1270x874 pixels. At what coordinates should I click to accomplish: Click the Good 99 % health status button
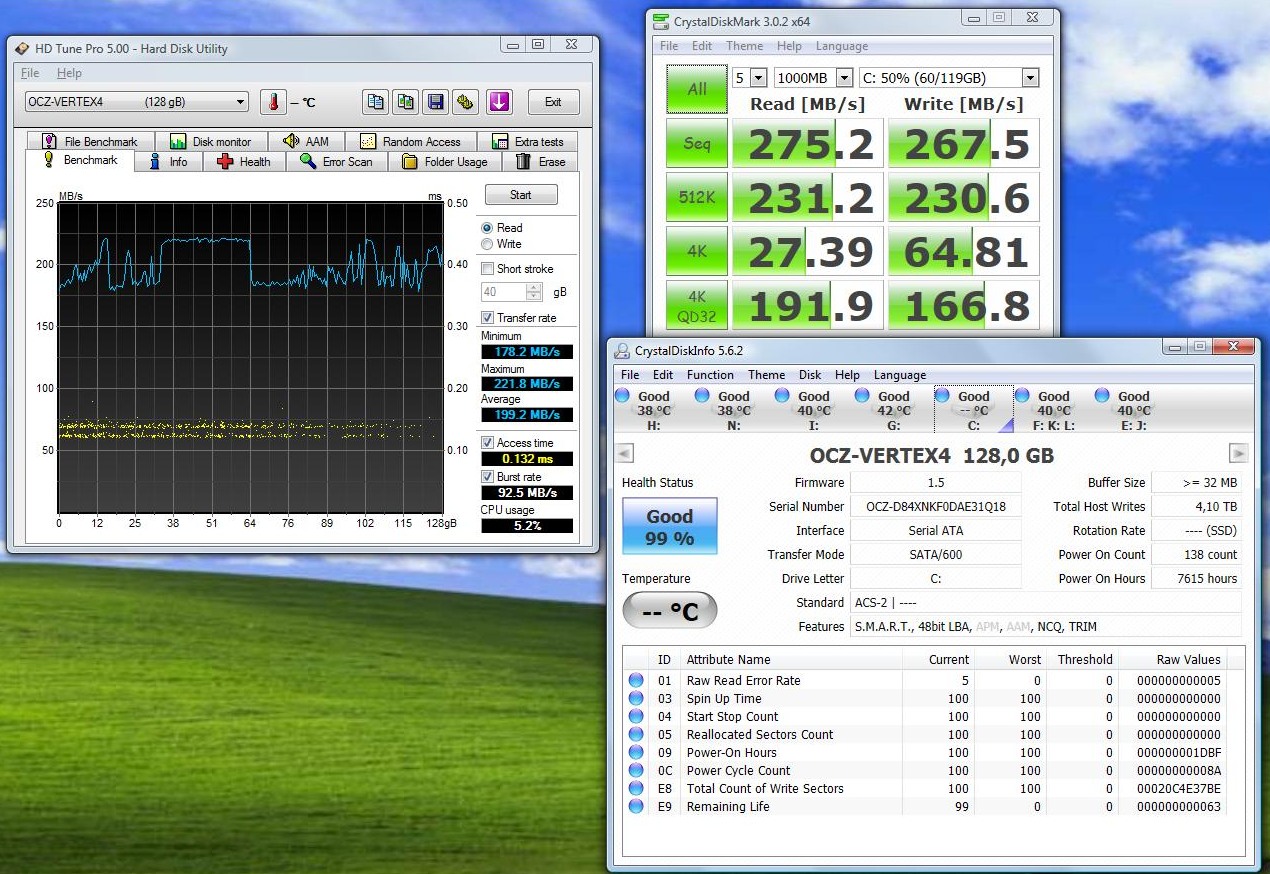(x=669, y=527)
